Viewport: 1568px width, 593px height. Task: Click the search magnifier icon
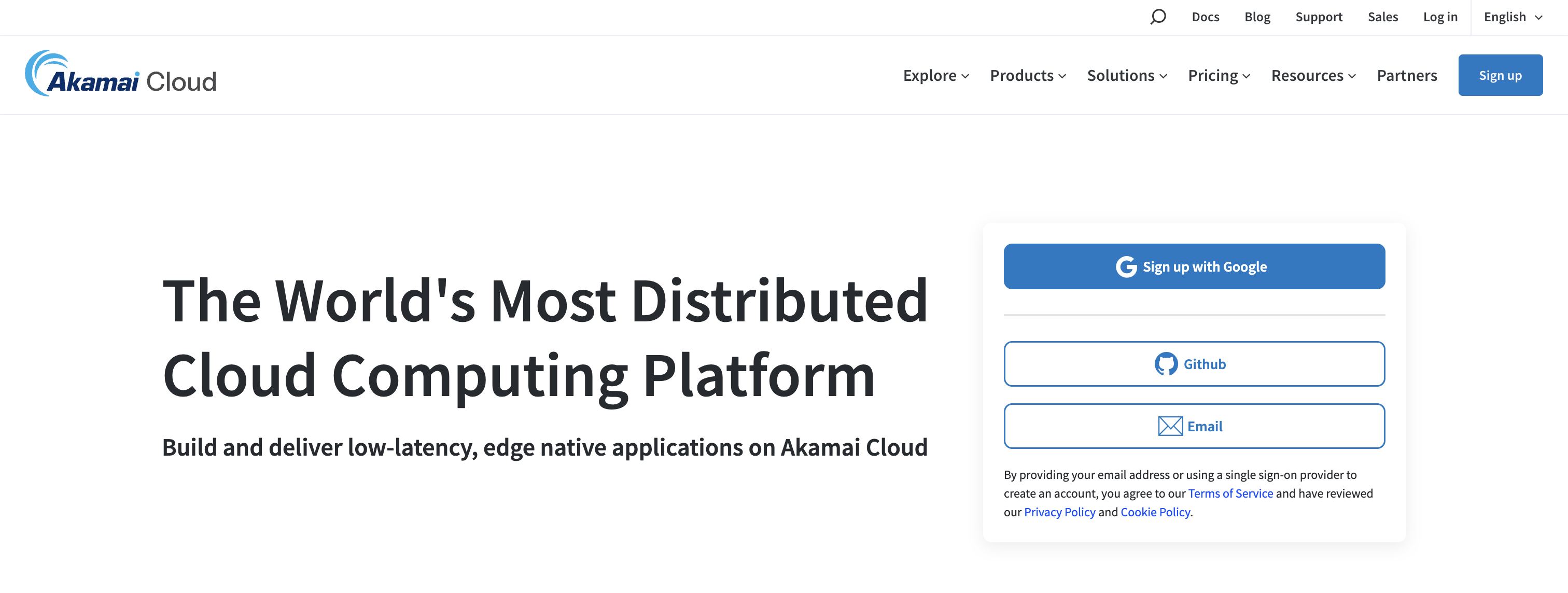tap(1158, 17)
